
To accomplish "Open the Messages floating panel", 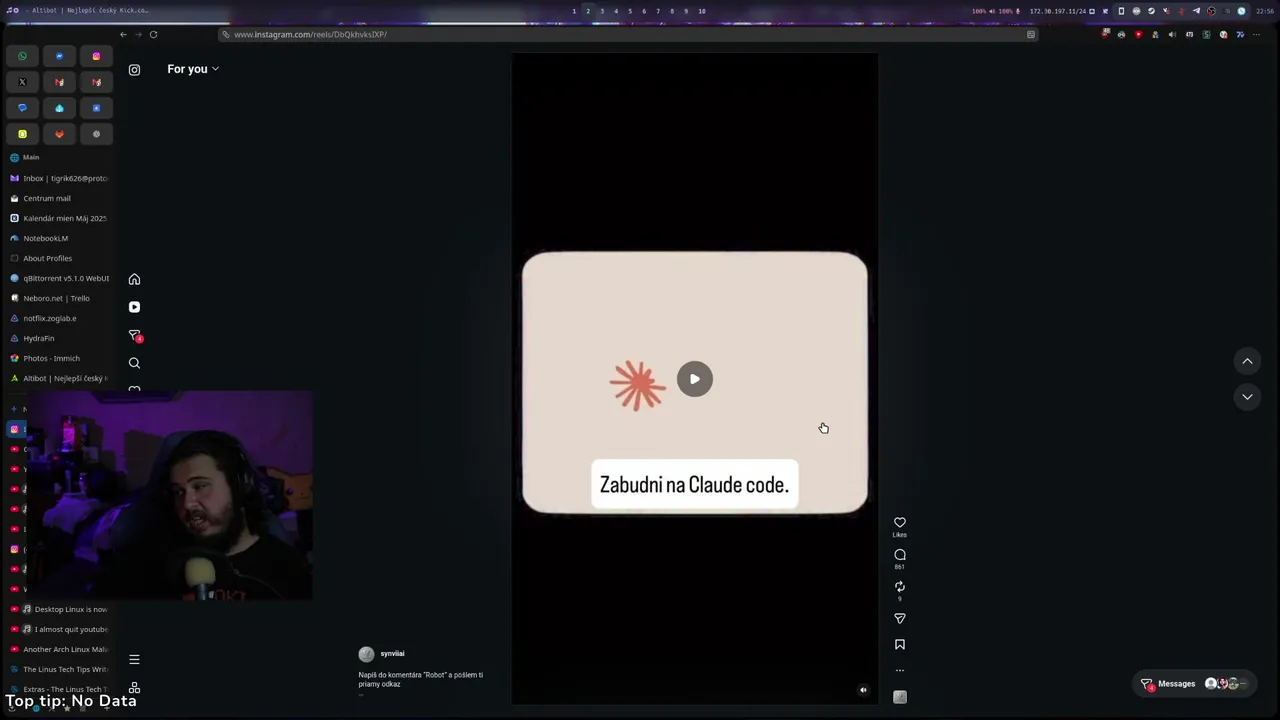I will [1196, 684].
